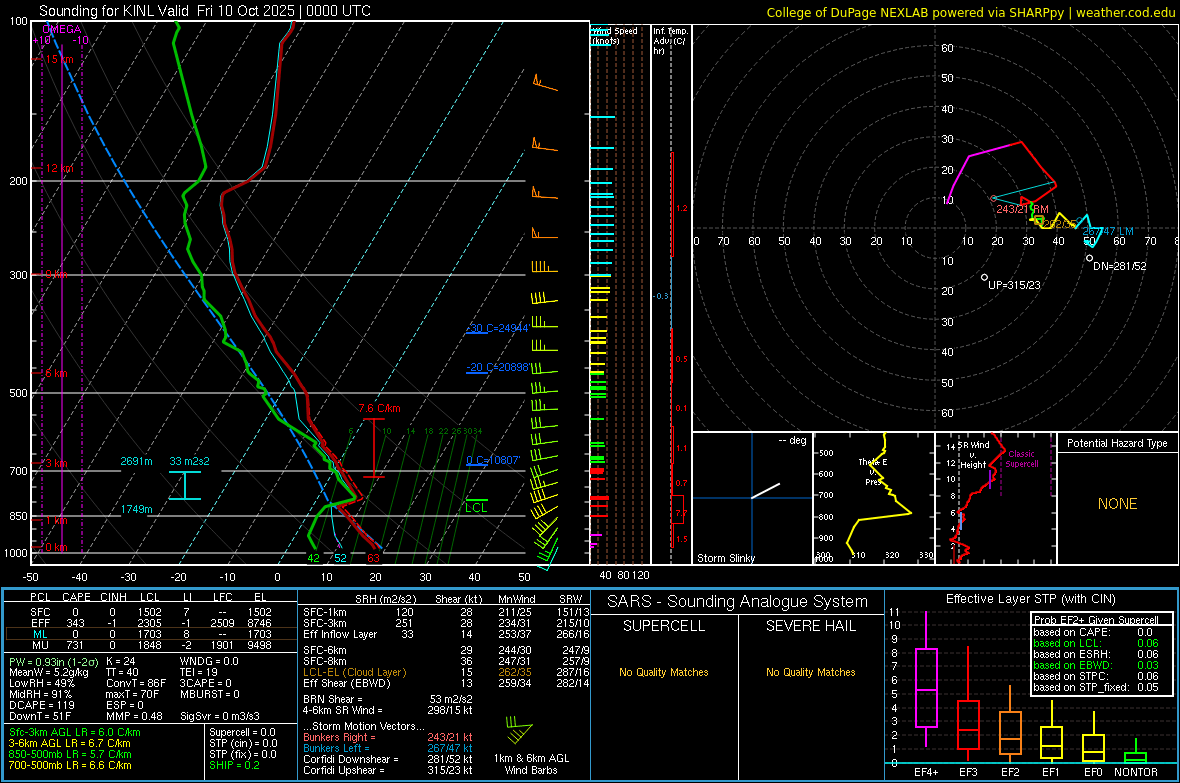
Task: Click the '267/47 LM' hodograph label
Action: (1108, 231)
